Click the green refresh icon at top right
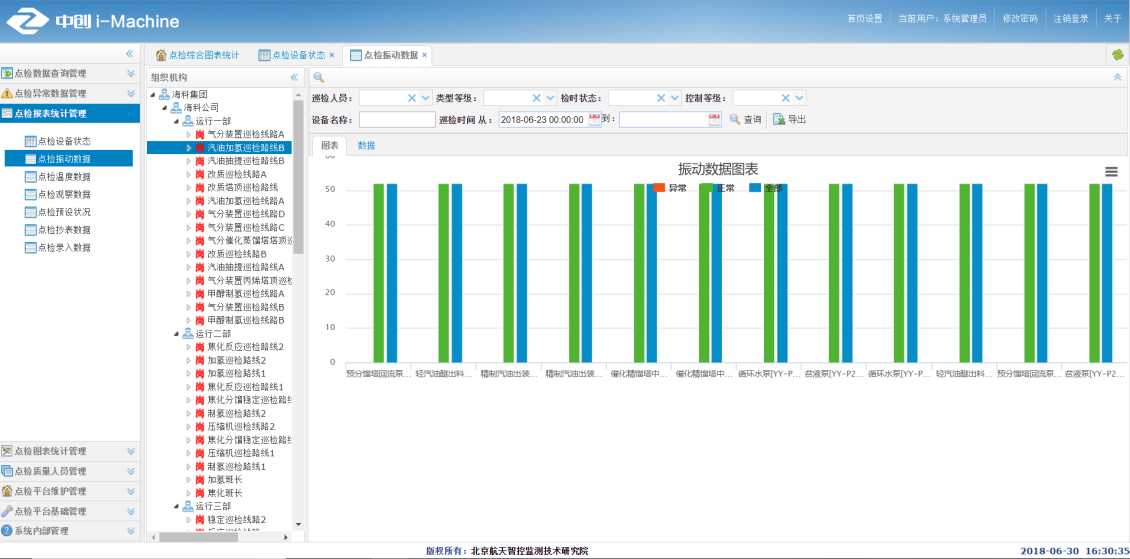 pos(1117,55)
